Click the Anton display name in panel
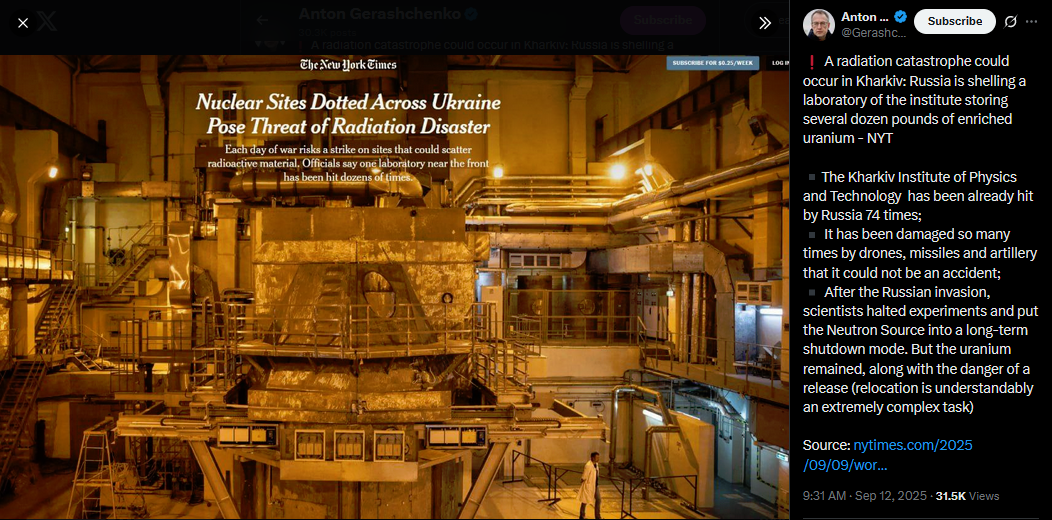This screenshot has height=520, width=1052. pos(865,17)
